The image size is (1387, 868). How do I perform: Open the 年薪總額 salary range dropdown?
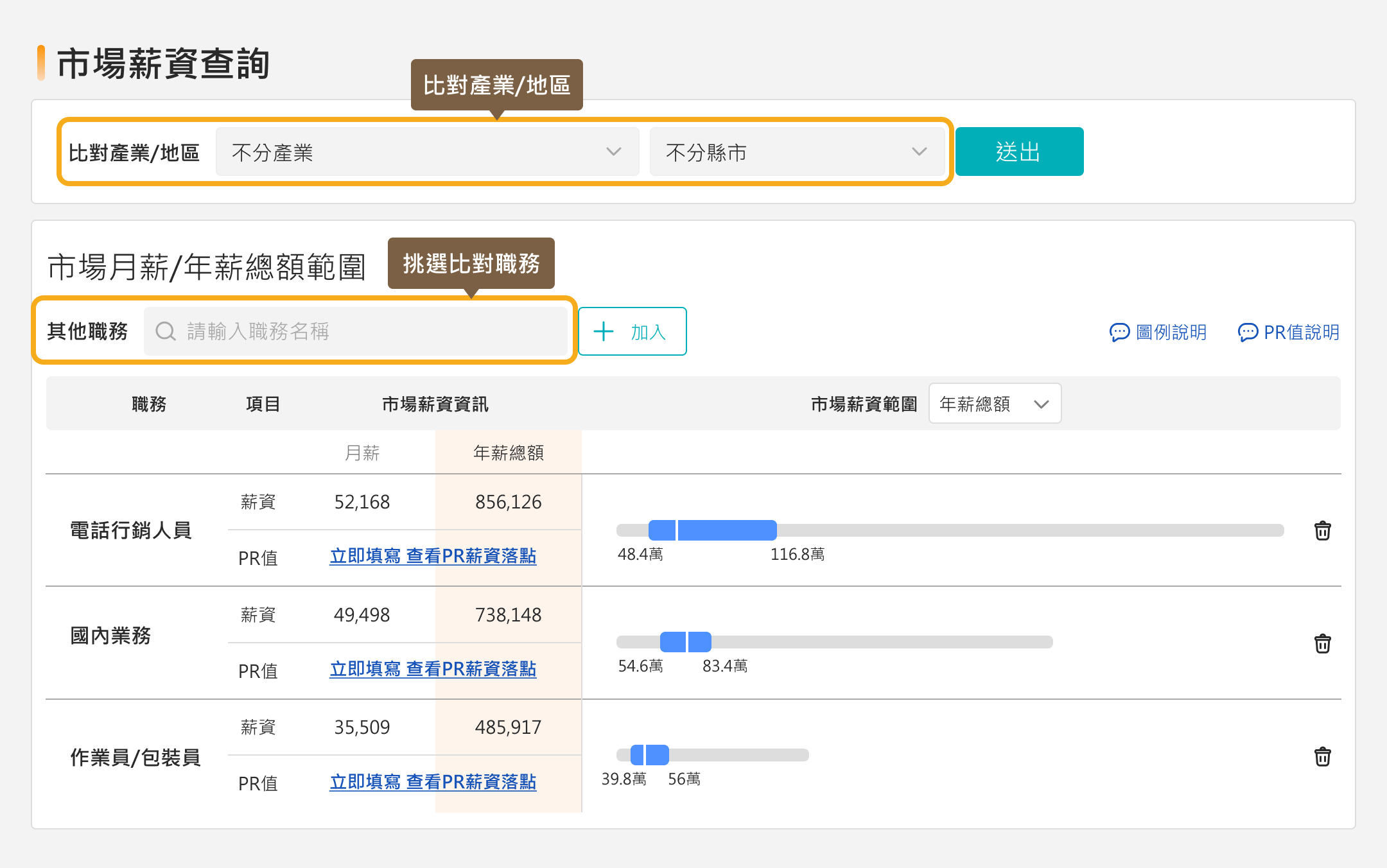[995, 403]
